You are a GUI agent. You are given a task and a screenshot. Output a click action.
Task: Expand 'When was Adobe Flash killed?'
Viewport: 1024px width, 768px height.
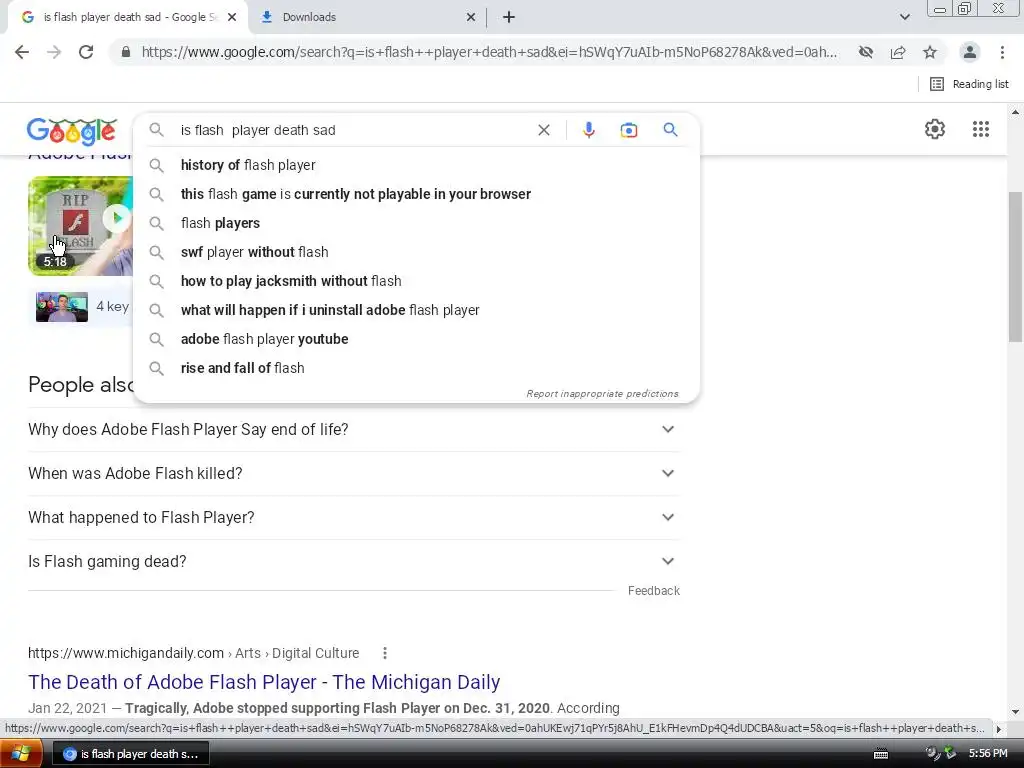click(354, 473)
